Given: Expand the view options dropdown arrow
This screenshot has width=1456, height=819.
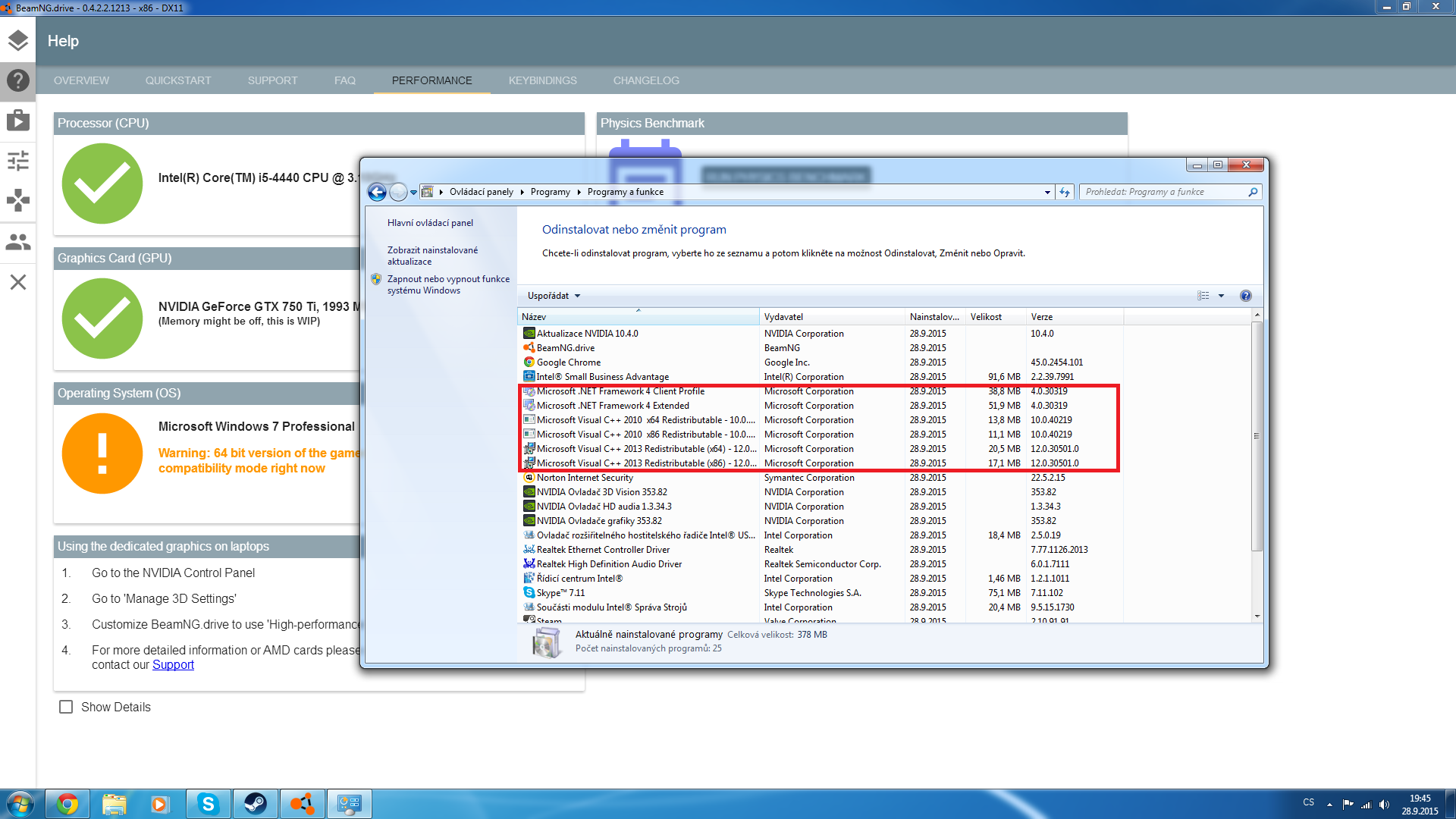Looking at the screenshot, I should click(x=1221, y=296).
